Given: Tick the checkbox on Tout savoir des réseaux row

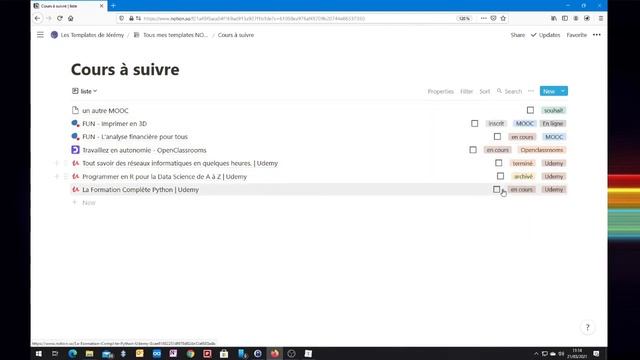Looking at the screenshot, I should (499, 163).
